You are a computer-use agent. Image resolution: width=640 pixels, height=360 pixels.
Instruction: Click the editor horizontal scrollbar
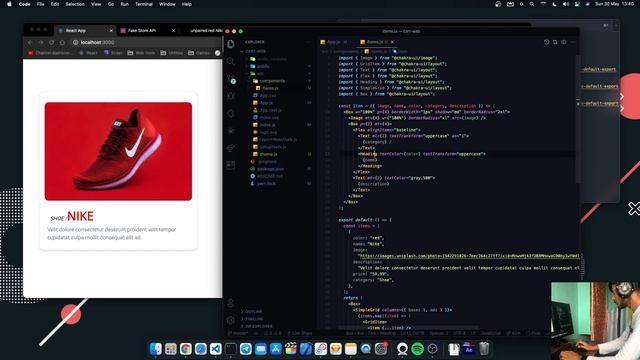(408, 327)
